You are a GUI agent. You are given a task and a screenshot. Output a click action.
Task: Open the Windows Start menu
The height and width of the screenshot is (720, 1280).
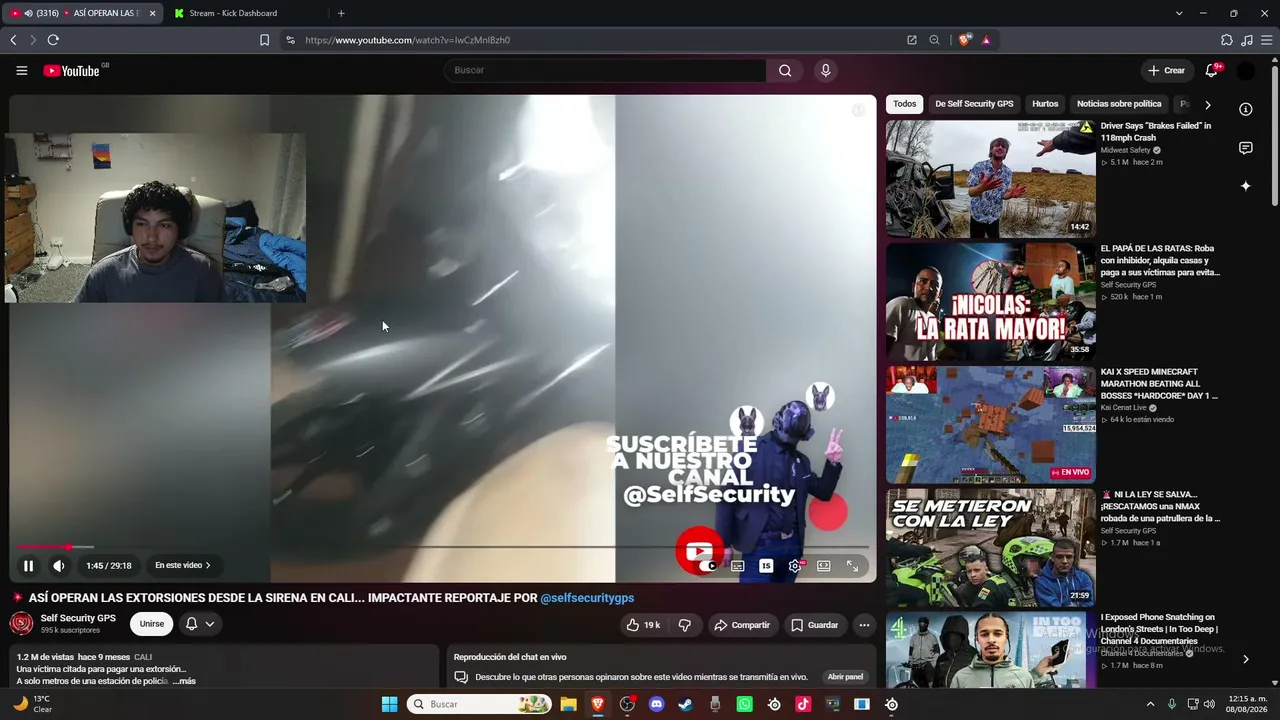pos(389,704)
